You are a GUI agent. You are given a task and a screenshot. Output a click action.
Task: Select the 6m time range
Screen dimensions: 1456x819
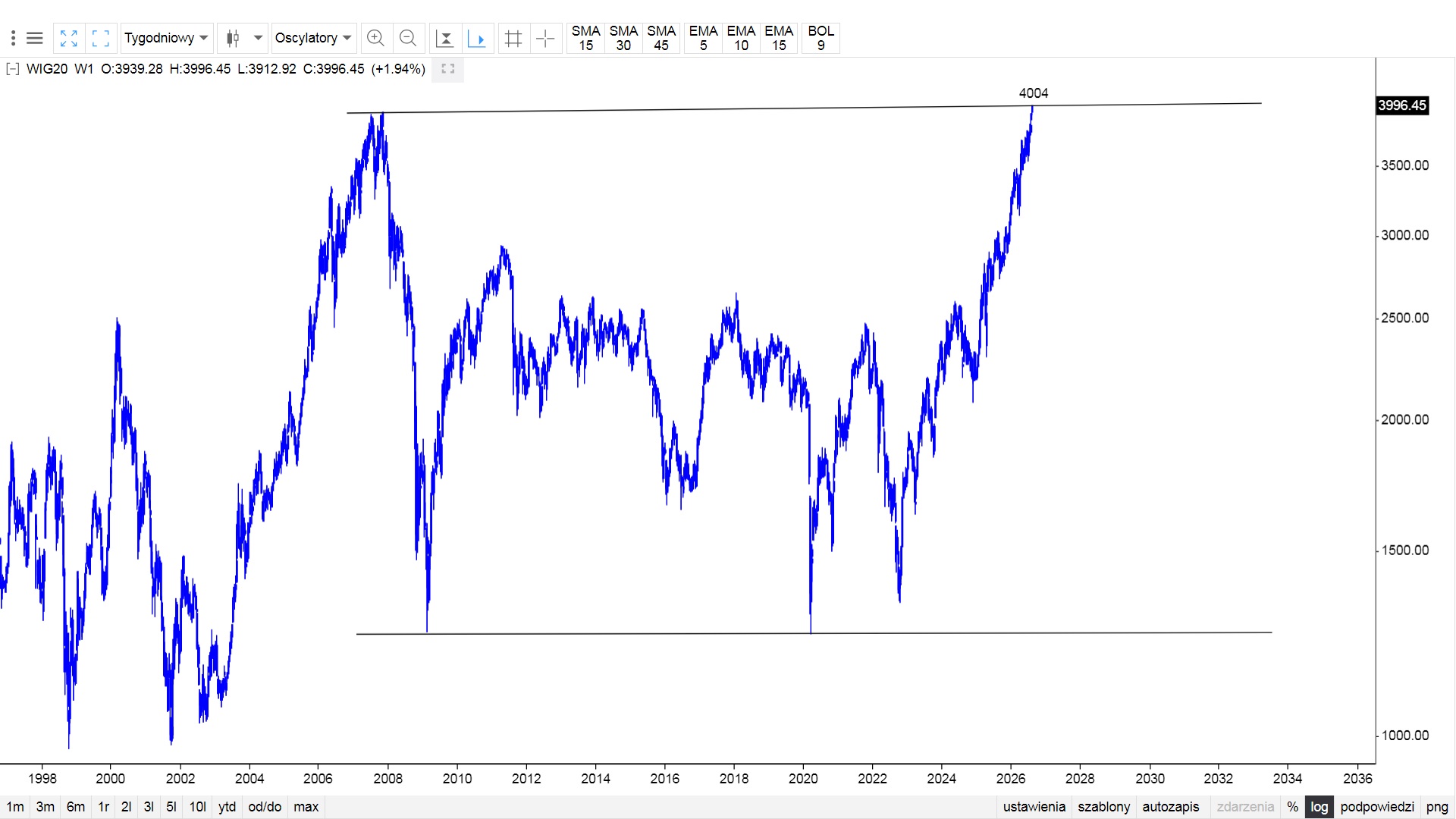(x=76, y=807)
